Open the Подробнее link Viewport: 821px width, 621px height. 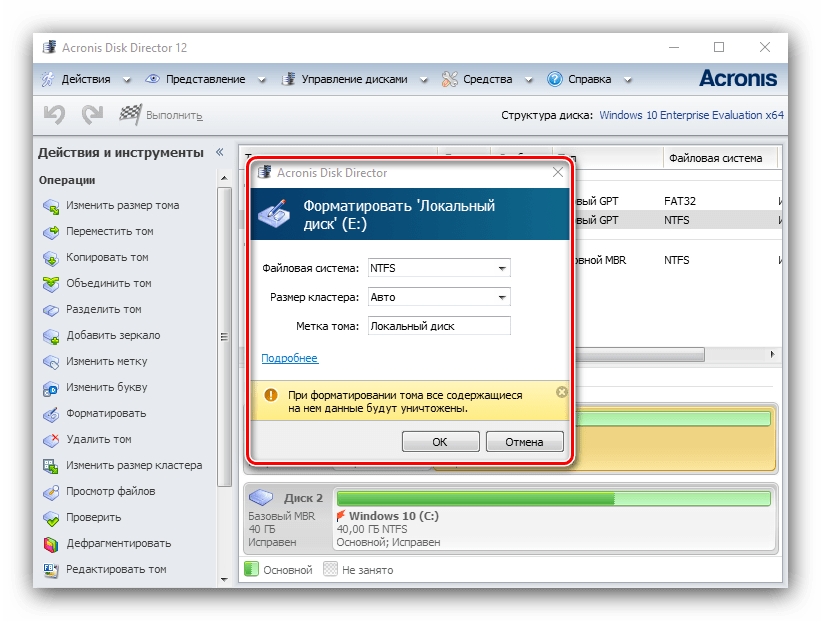tap(290, 358)
